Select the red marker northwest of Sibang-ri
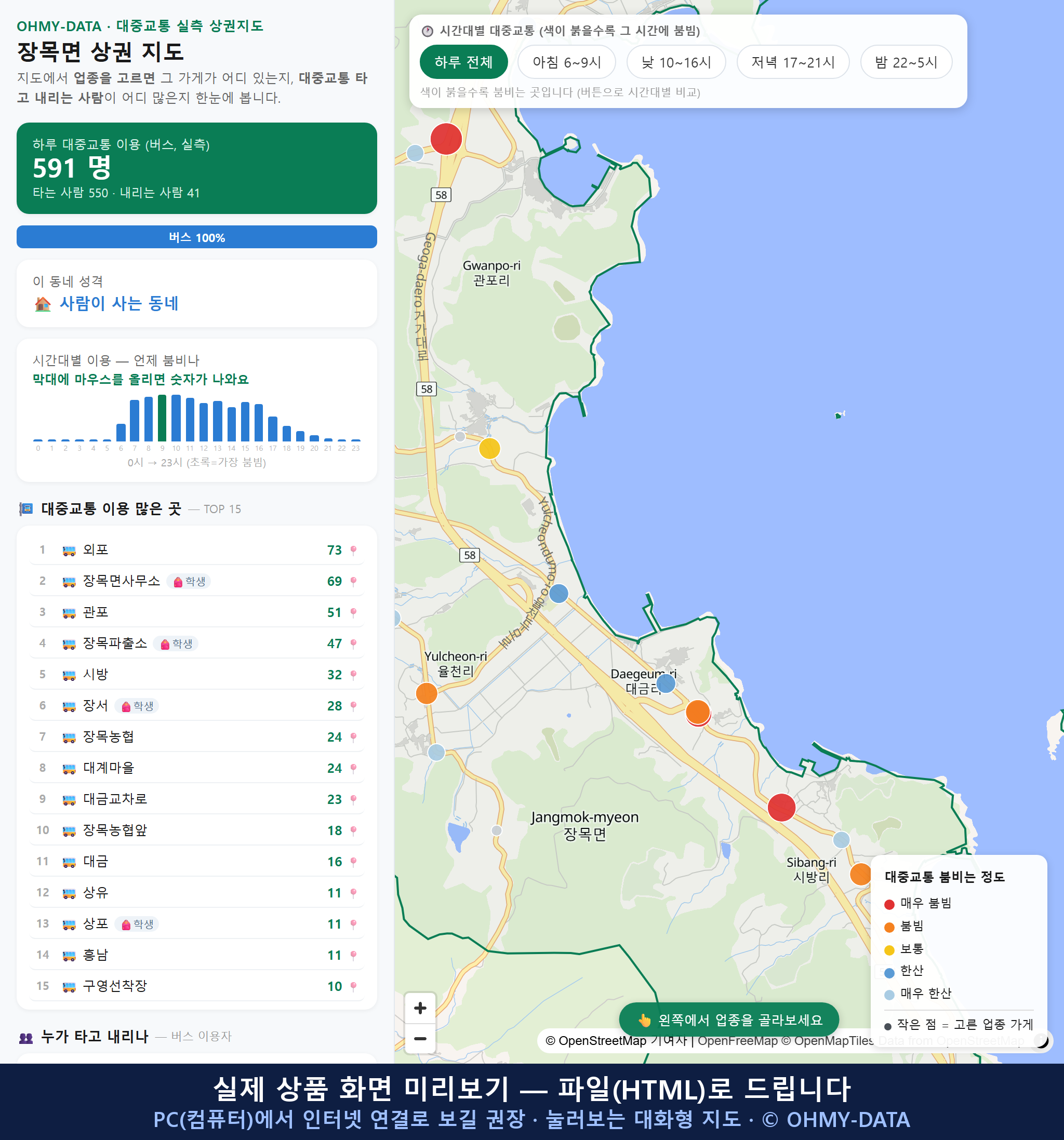Viewport: 1064px width, 1140px height. [781, 808]
